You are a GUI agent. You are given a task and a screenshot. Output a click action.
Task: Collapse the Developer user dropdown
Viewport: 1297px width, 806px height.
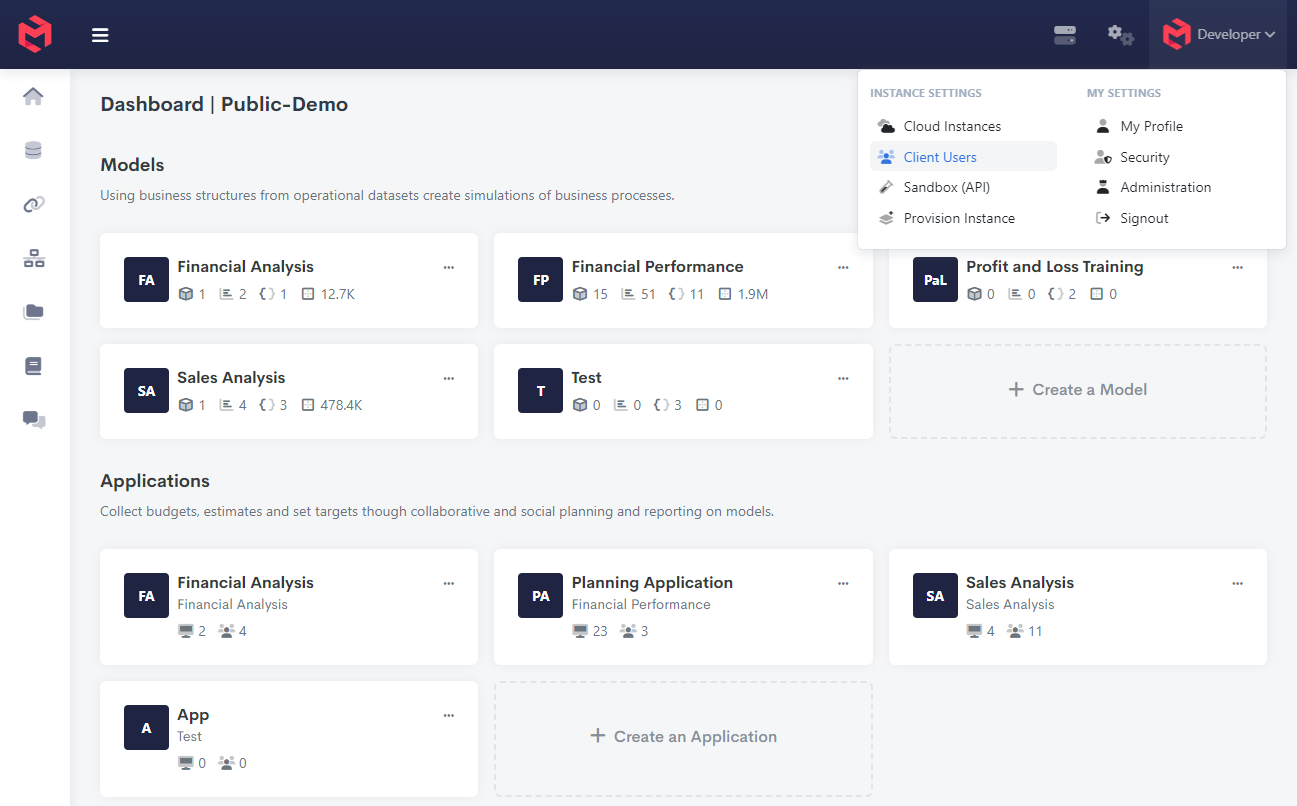click(x=1218, y=35)
